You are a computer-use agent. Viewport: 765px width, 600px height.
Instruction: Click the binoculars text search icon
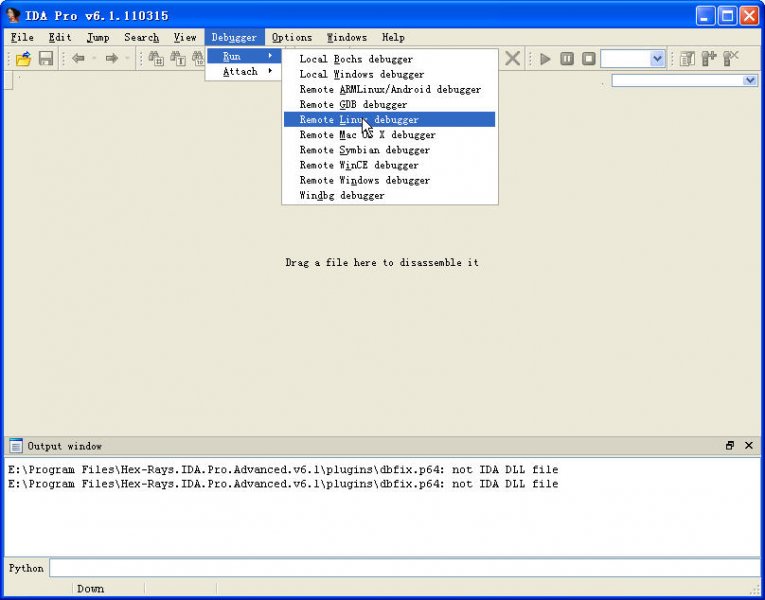point(178,59)
